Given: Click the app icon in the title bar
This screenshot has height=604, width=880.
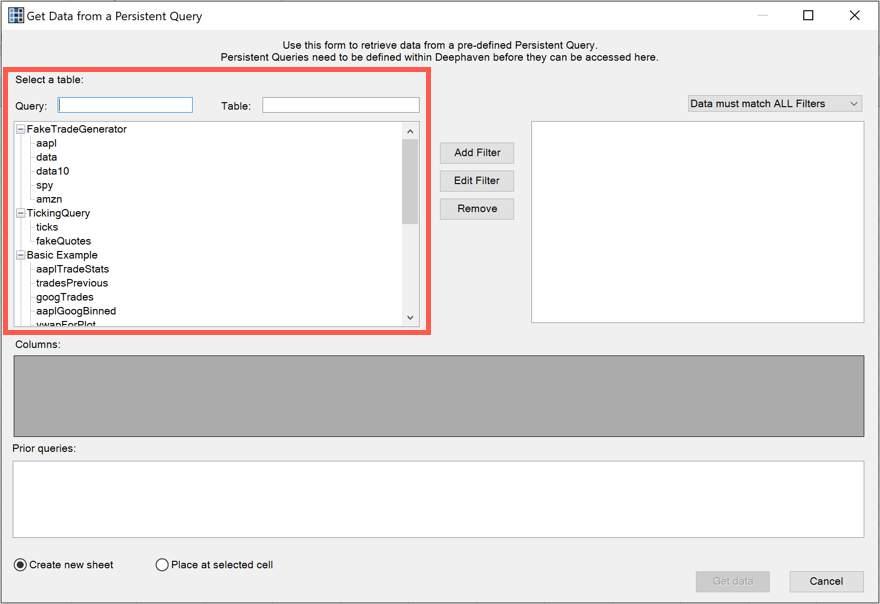Looking at the screenshot, I should click(16, 16).
